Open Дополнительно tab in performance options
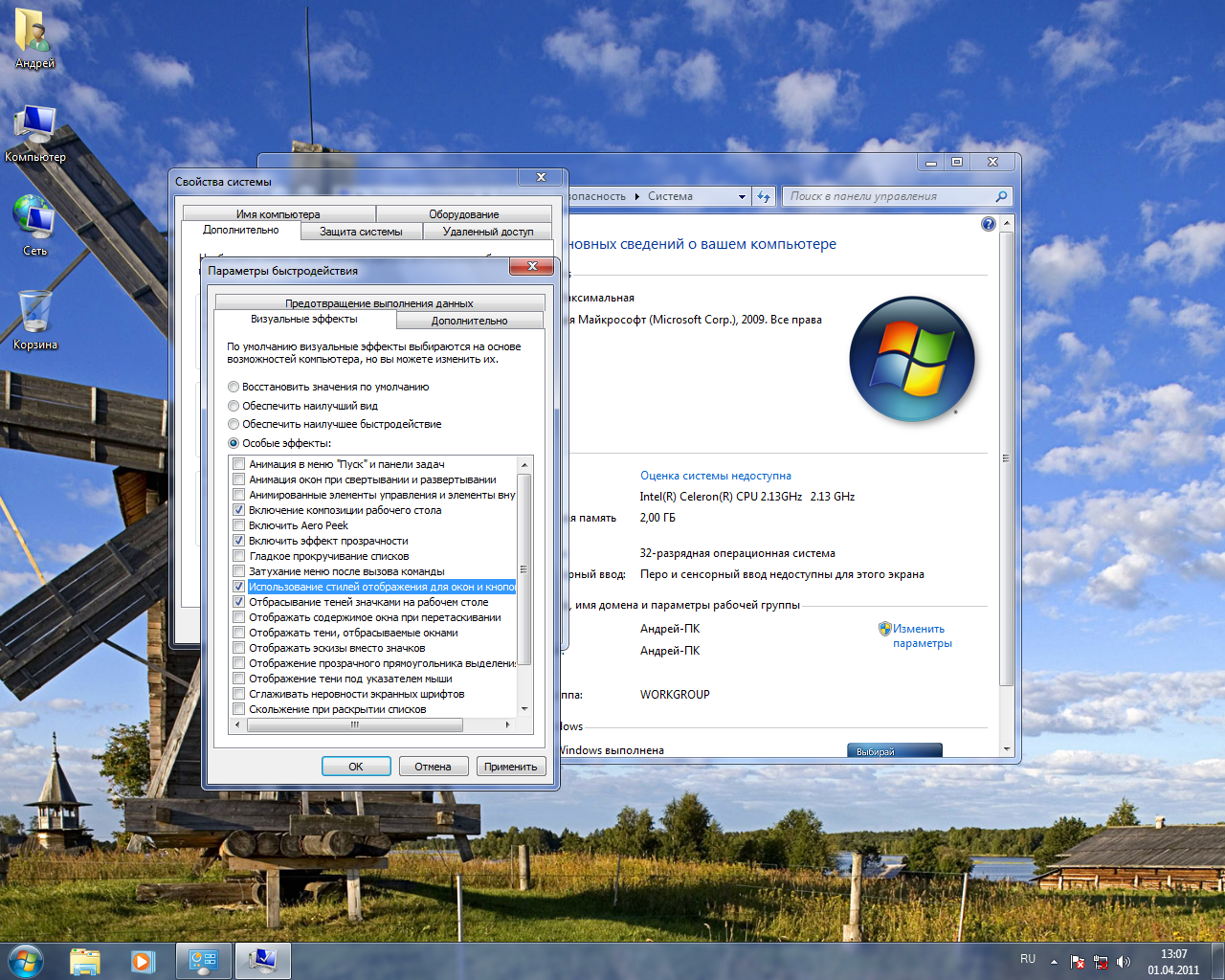 (x=469, y=321)
